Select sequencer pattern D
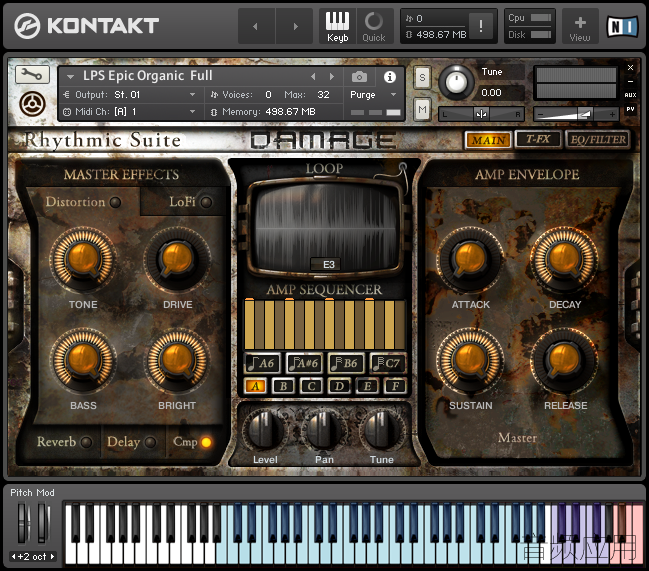649x571 pixels. point(339,386)
